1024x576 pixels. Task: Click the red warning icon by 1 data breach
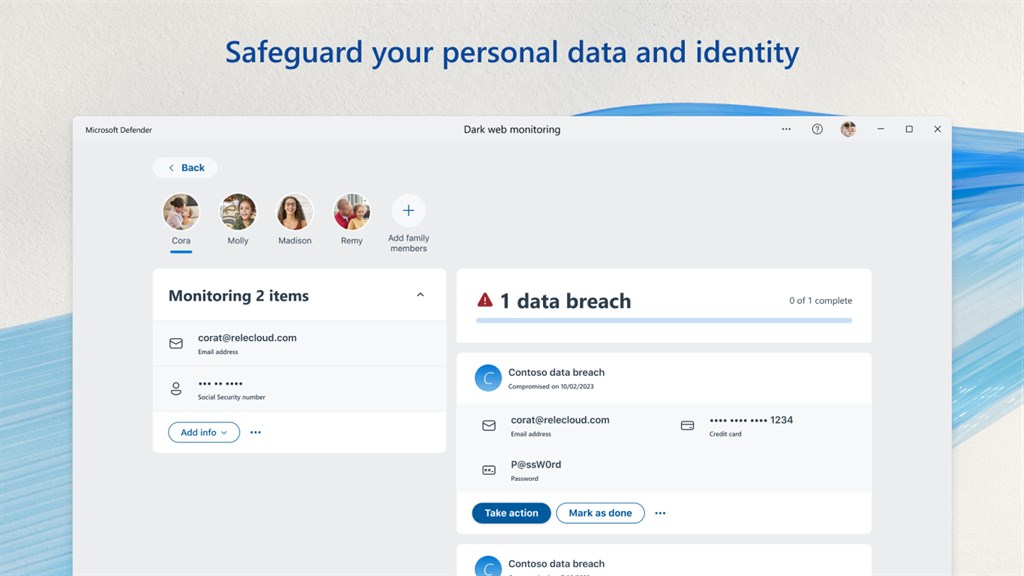pos(485,300)
